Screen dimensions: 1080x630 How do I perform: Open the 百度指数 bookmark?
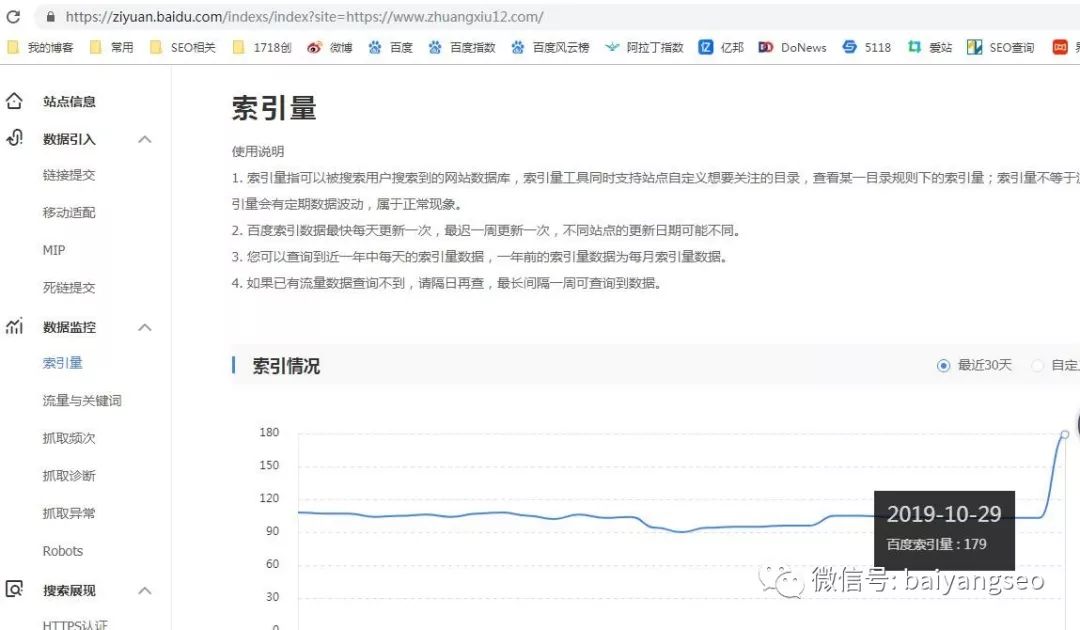click(x=462, y=47)
